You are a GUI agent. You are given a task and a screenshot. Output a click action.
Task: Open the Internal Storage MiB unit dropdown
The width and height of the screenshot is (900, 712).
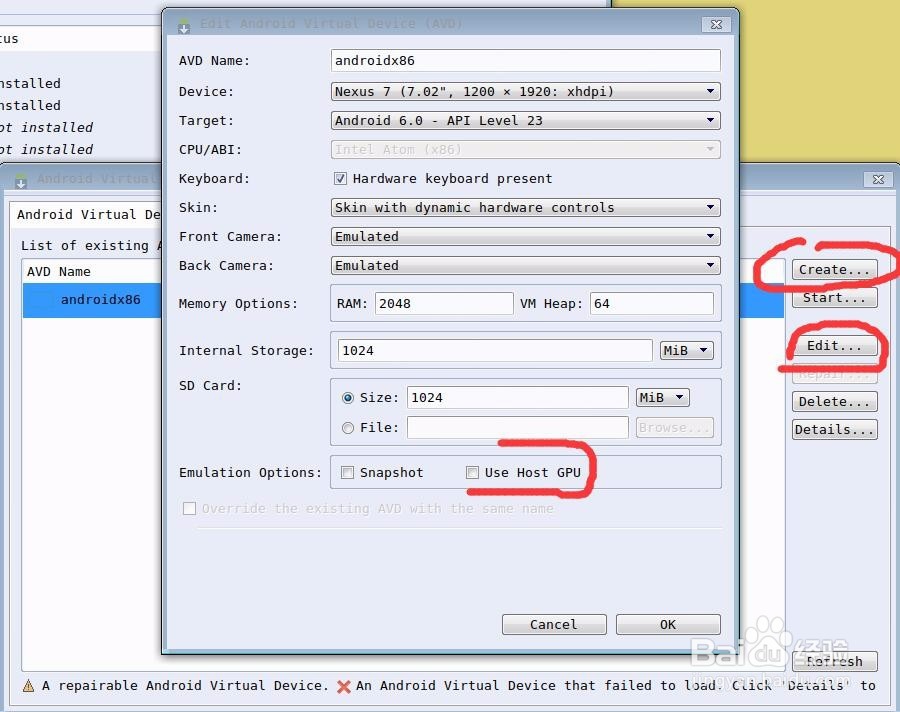pos(686,350)
